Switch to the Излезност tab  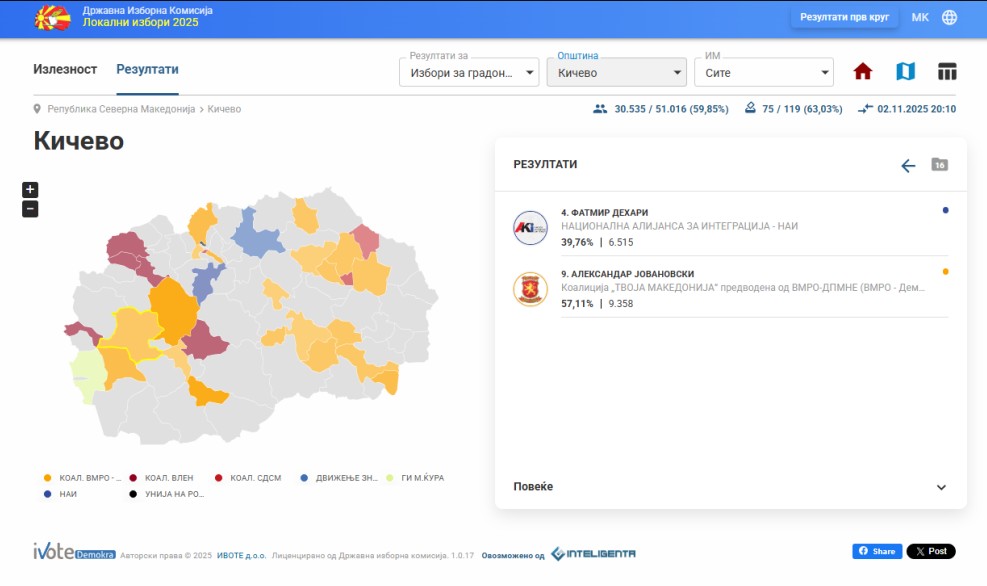click(65, 69)
